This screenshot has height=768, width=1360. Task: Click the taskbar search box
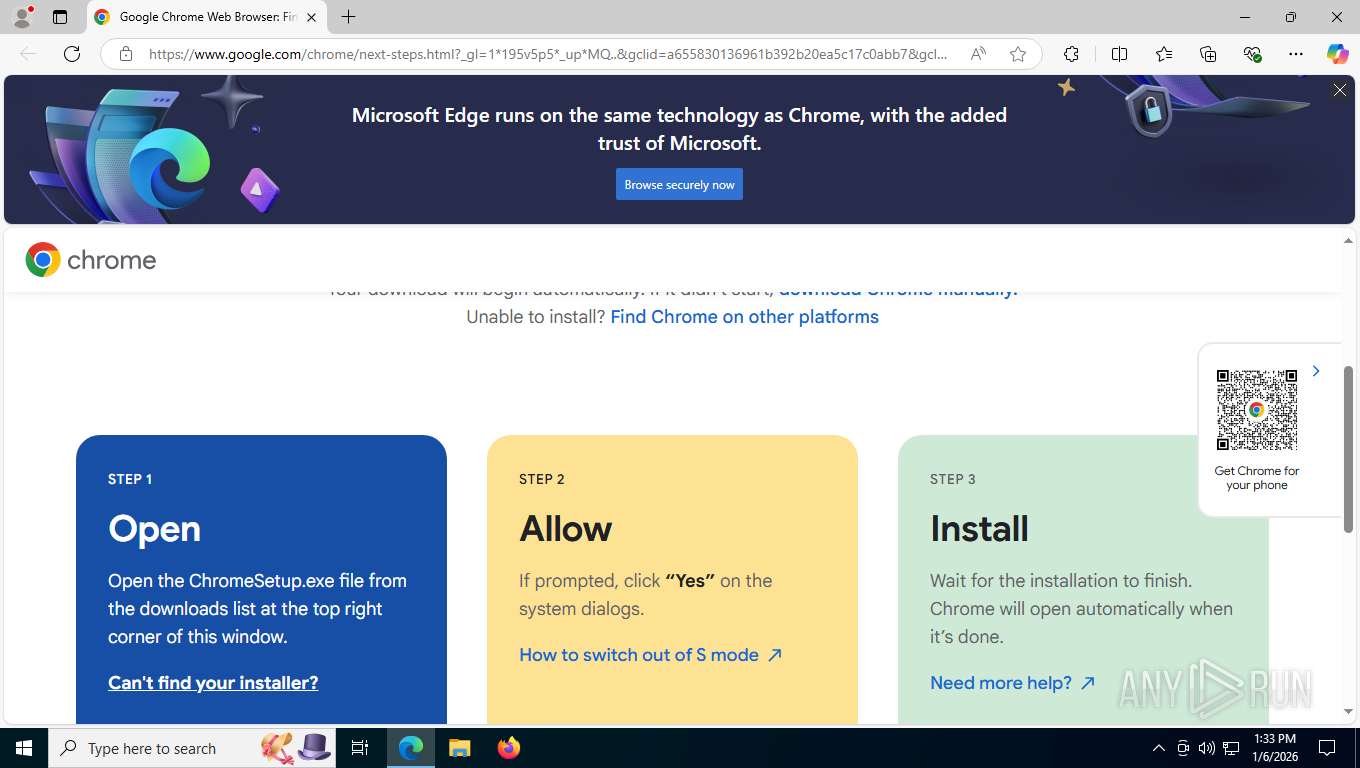193,748
